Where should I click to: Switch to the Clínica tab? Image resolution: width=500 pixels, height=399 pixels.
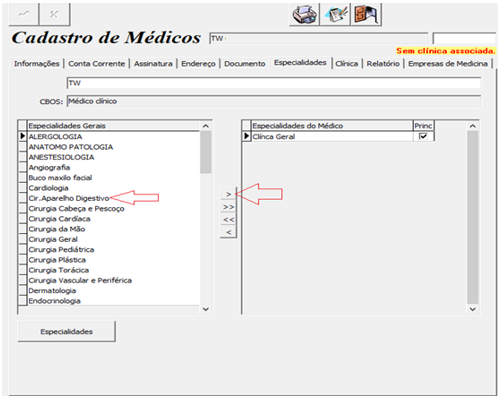coord(347,63)
